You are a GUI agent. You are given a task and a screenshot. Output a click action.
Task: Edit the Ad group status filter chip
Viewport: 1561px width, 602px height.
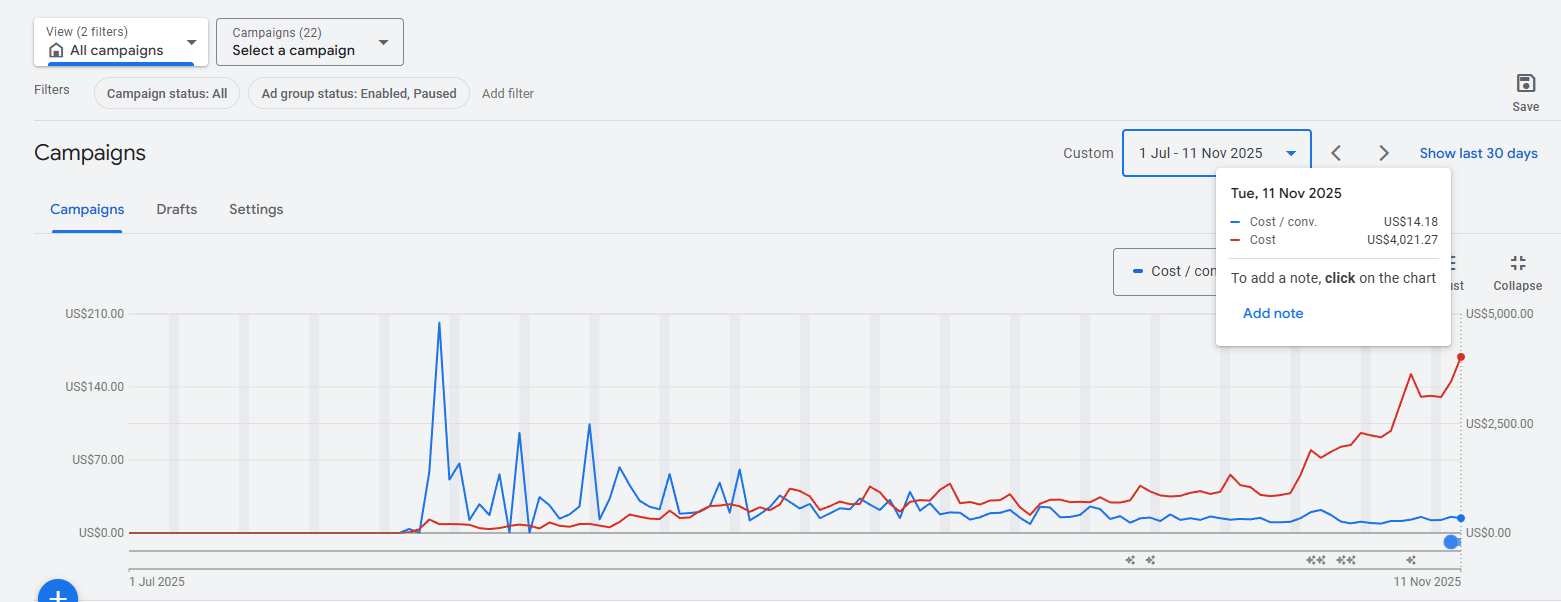[358, 93]
